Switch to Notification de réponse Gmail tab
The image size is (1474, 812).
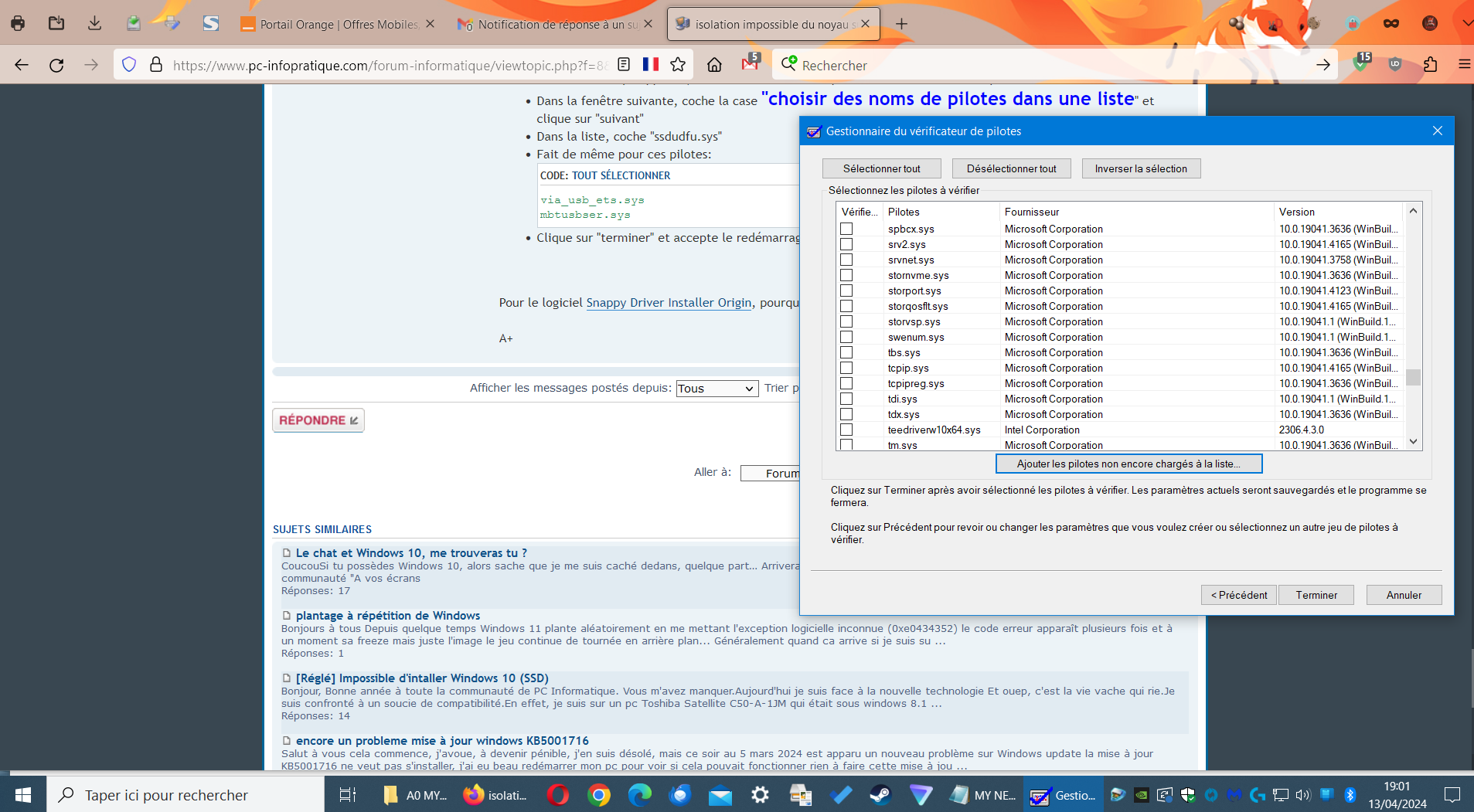556,25
